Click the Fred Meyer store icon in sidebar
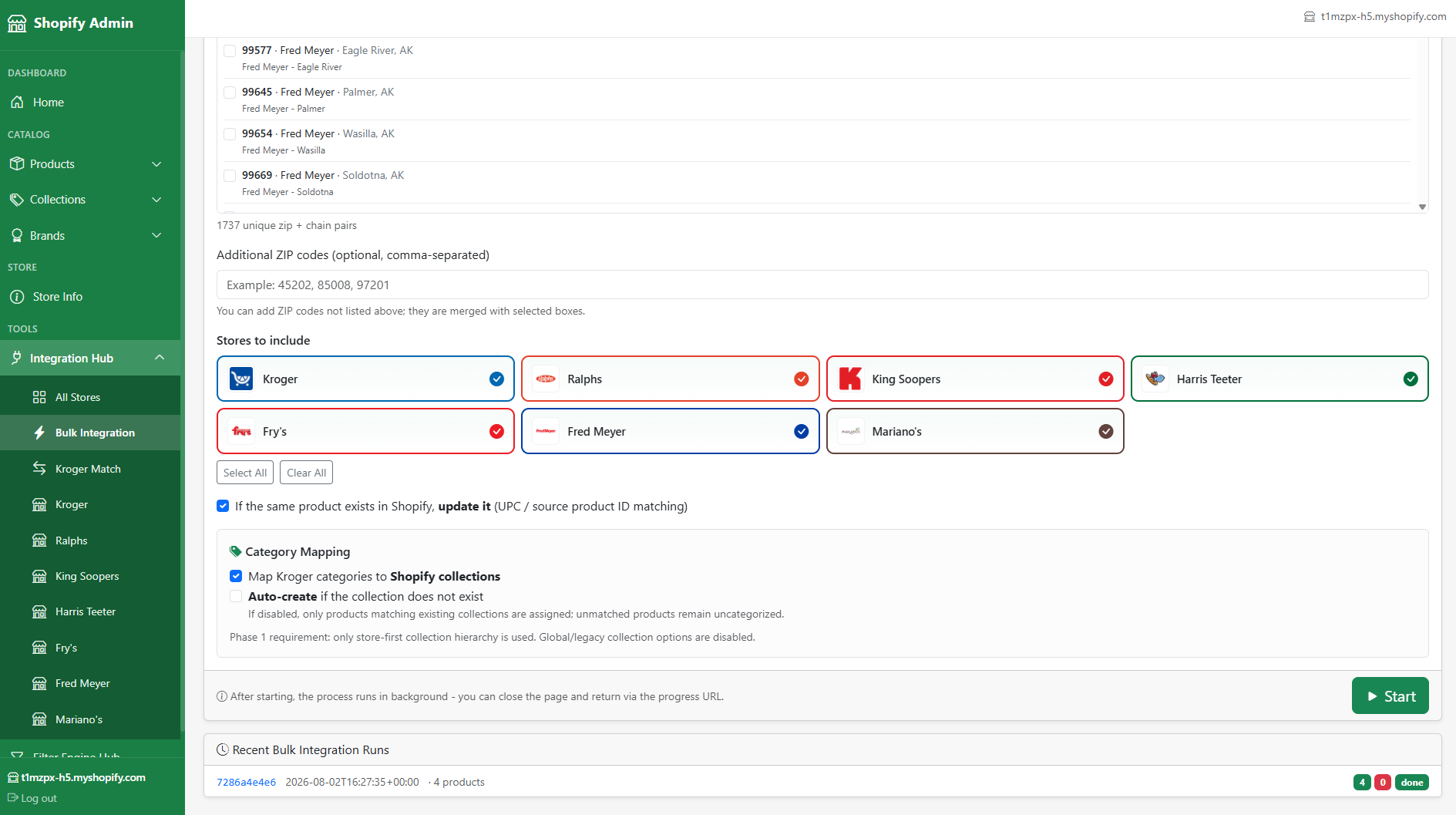This screenshot has height=815, width=1456. 39,684
